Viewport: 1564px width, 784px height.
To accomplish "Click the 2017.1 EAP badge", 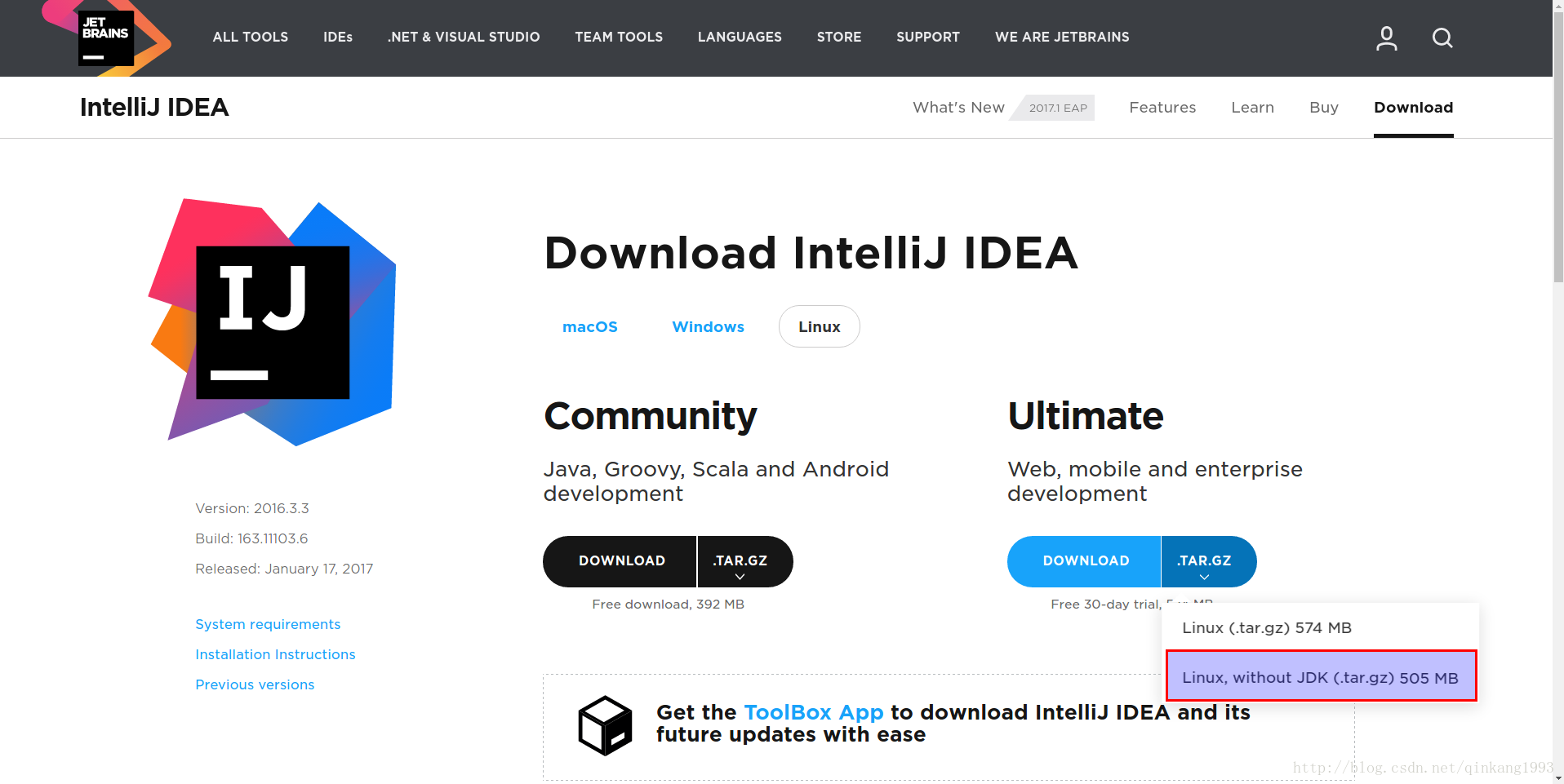I will 1054,108.
